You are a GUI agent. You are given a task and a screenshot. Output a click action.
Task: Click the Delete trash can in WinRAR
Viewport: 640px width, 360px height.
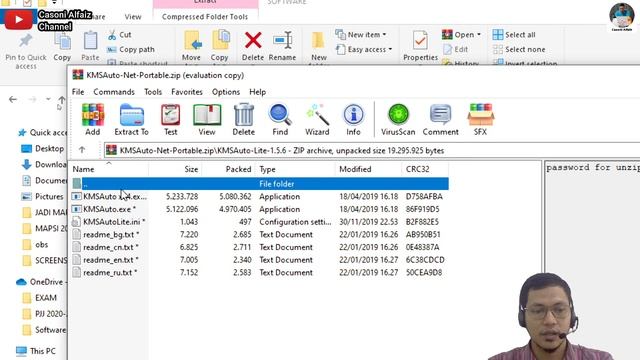pos(244,119)
